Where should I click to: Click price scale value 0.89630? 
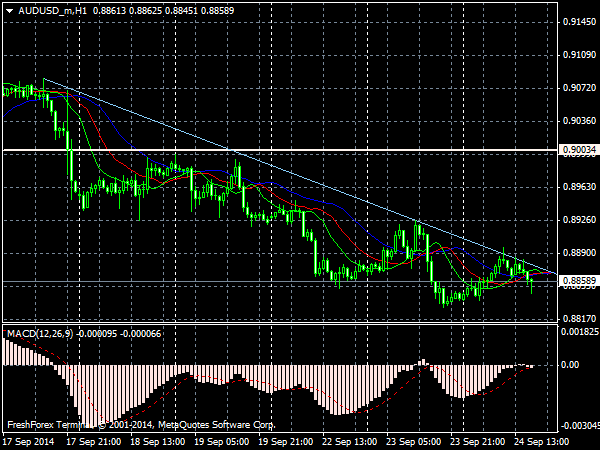coord(579,187)
